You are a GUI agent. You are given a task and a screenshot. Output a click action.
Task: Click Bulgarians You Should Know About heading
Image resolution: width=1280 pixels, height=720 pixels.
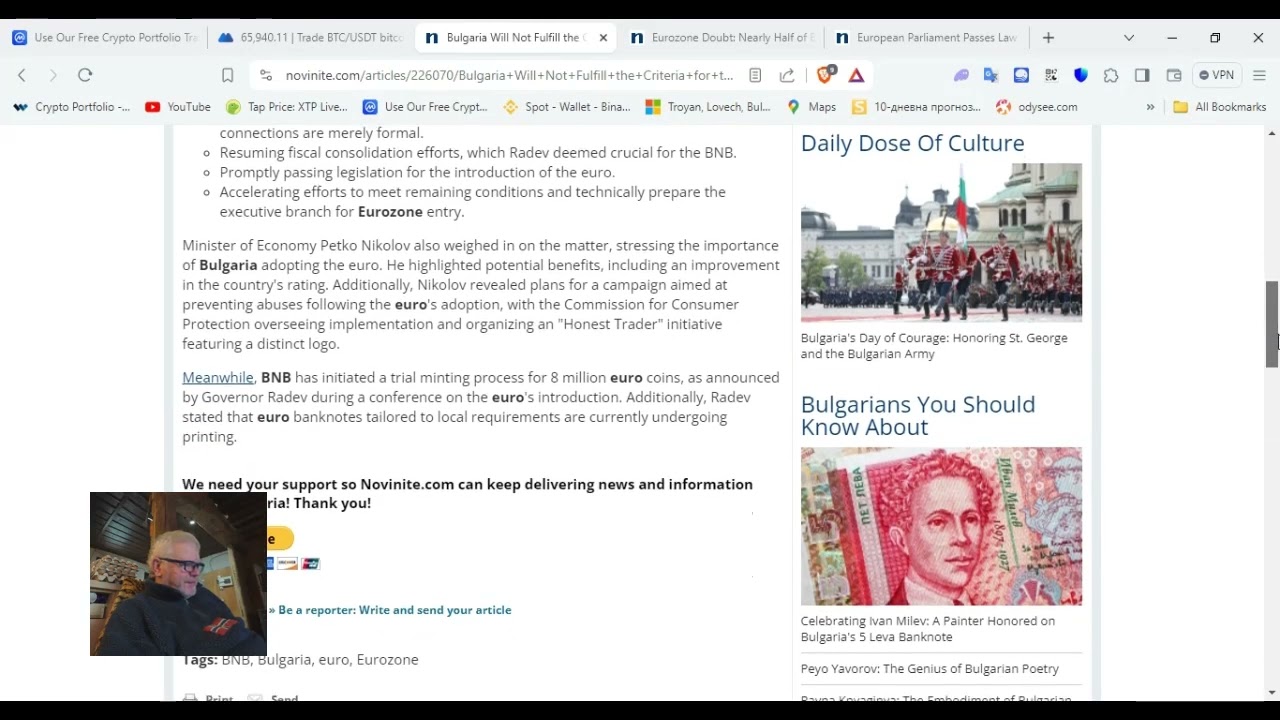pos(918,416)
